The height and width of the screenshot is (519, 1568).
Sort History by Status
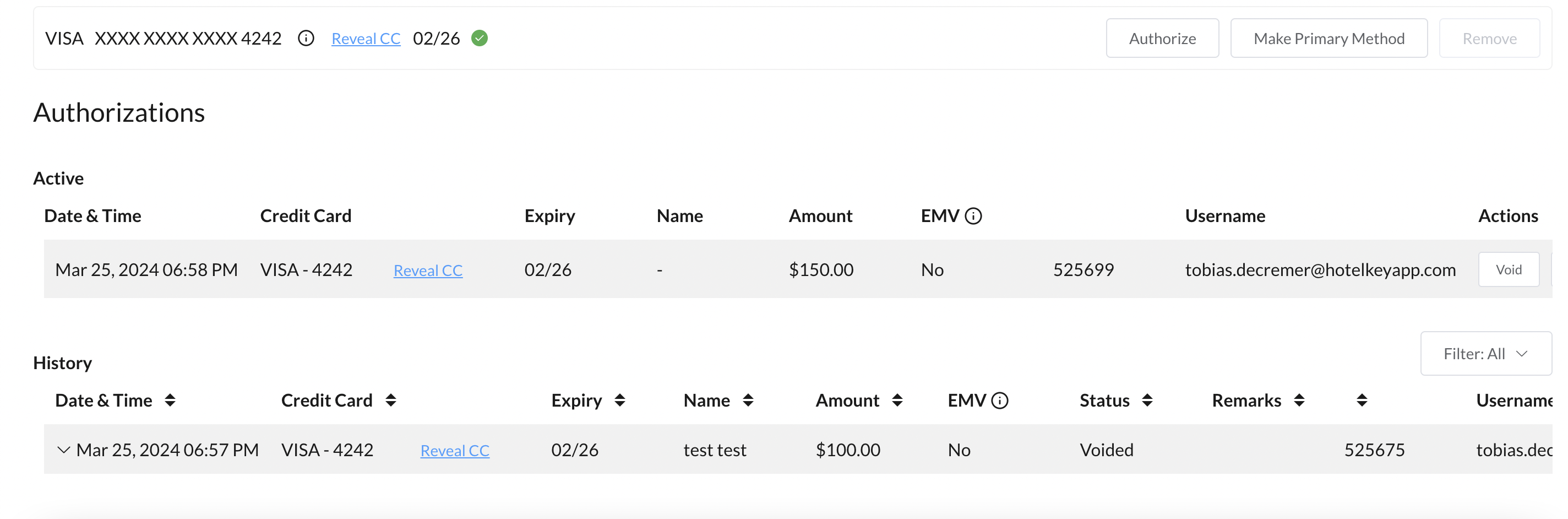(x=1147, y=401)
